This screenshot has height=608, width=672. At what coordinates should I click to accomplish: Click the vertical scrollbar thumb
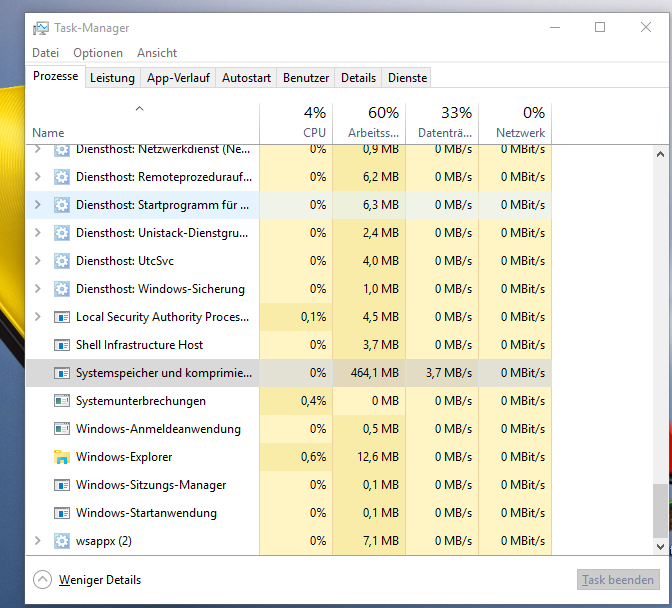[660, 510]
